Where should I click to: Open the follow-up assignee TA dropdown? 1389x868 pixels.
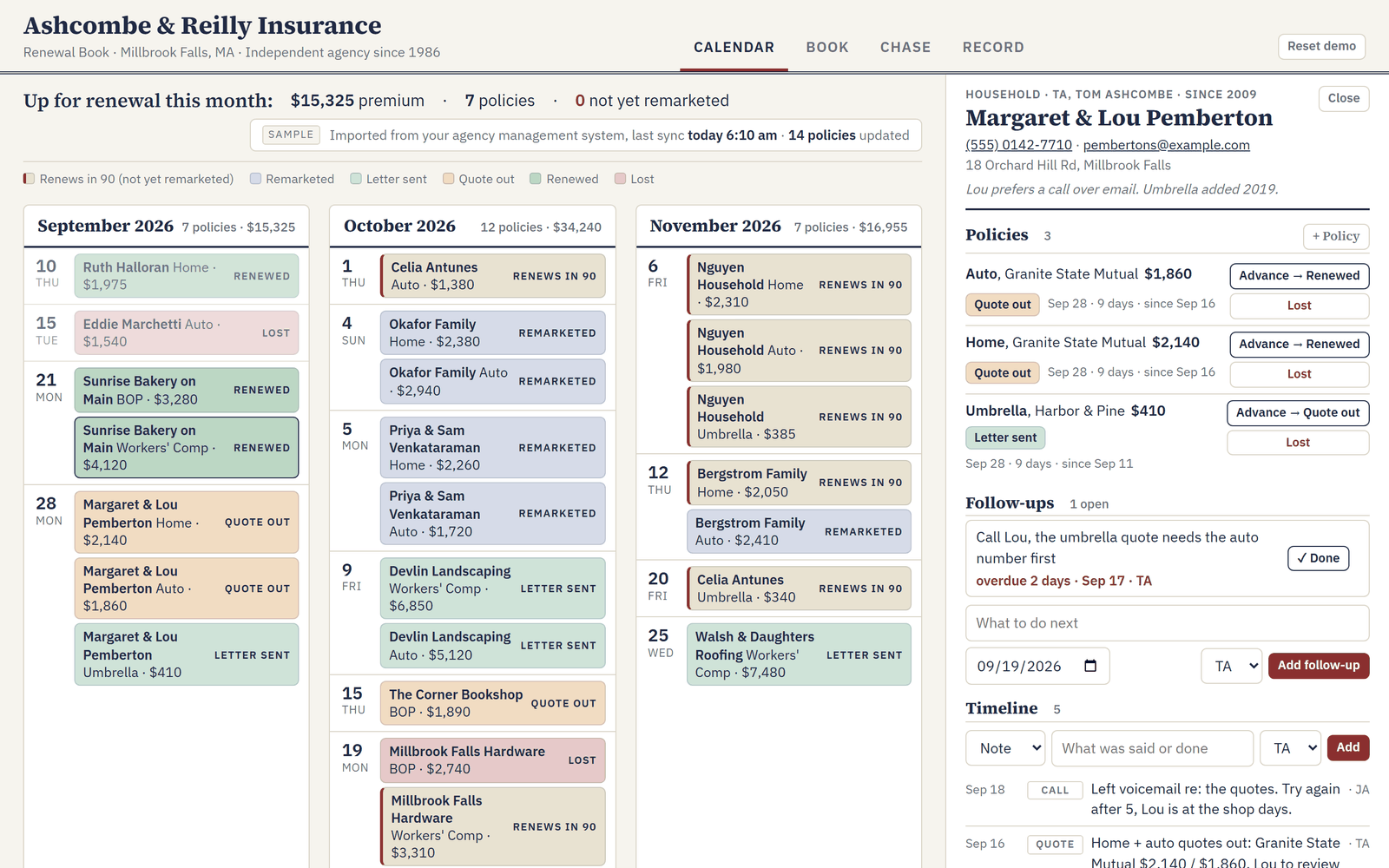[1232, 666]
